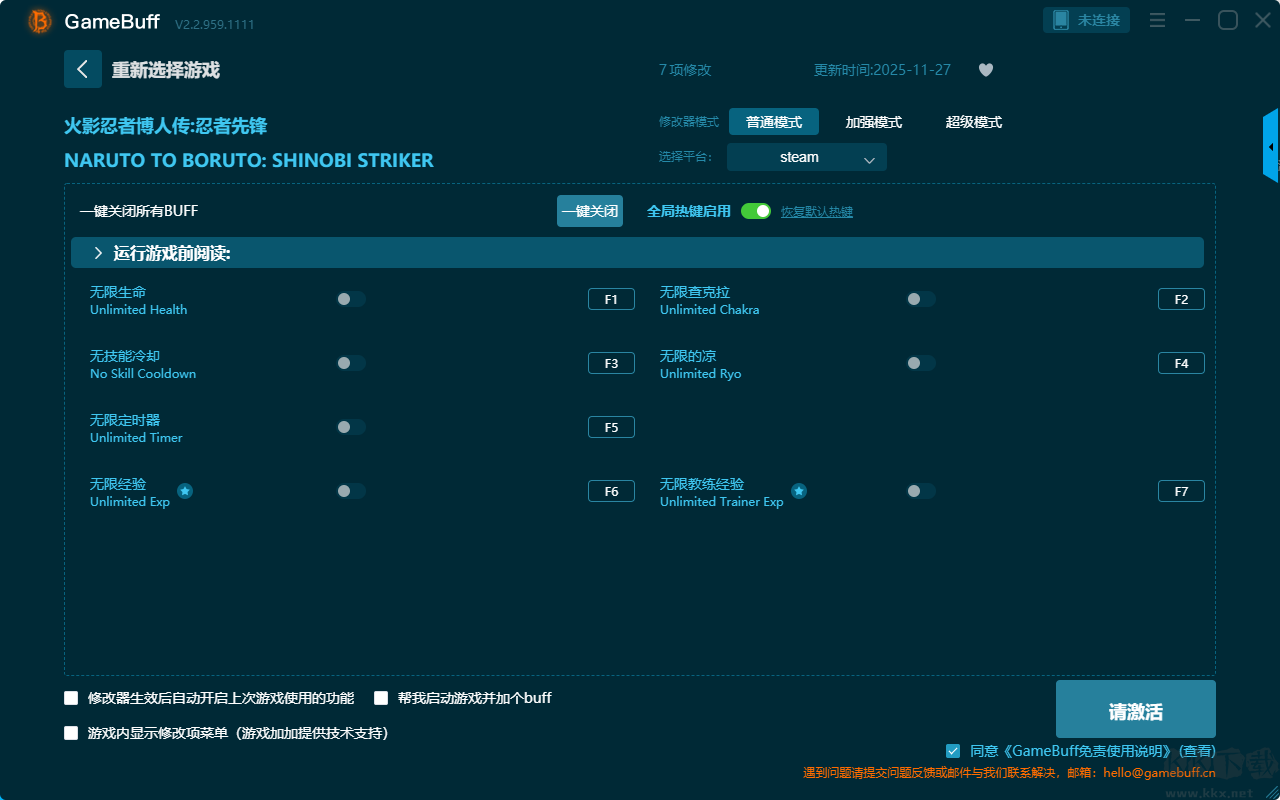This screenshot has width=1280, height=800.
Task: Click the 7项修改 count text
Action: [x=685, y=70]
